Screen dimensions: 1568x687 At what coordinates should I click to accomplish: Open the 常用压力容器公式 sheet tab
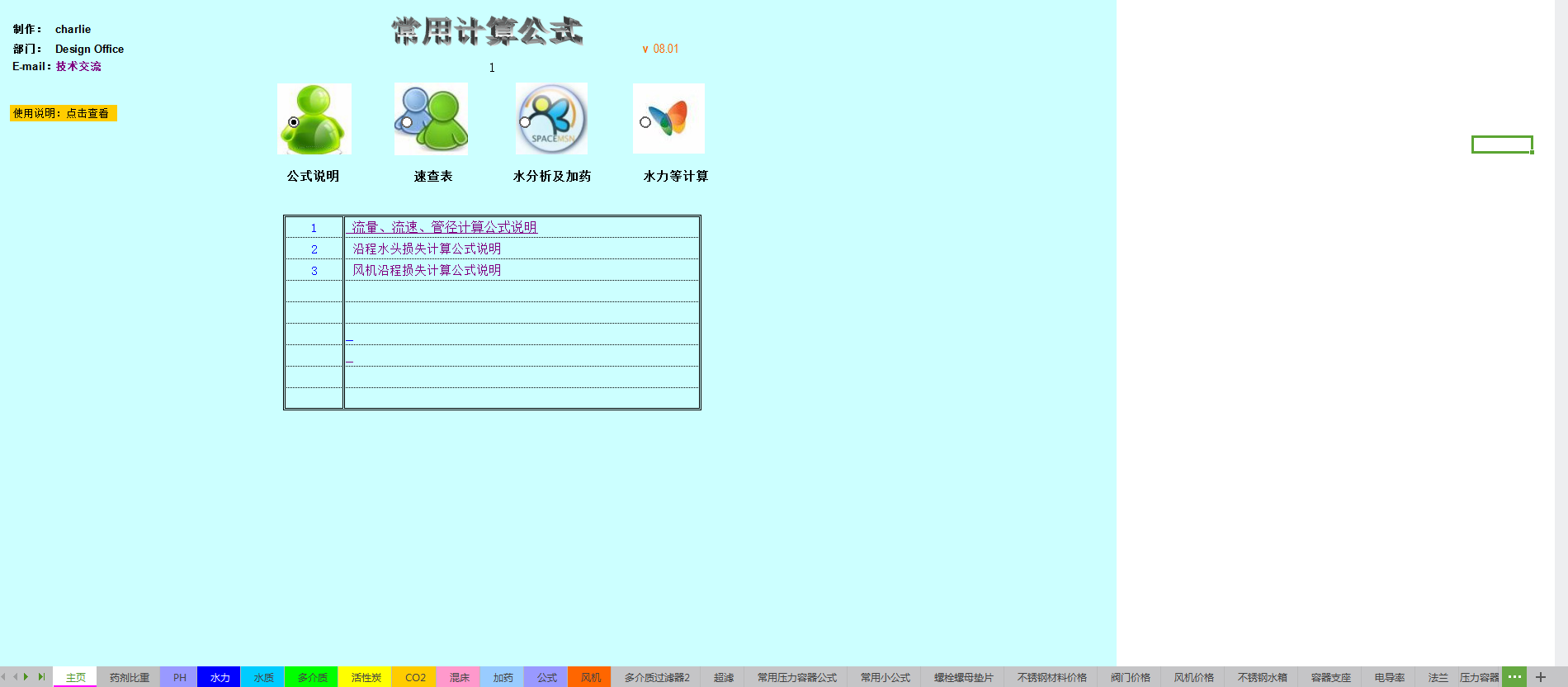tap(796, 677)
